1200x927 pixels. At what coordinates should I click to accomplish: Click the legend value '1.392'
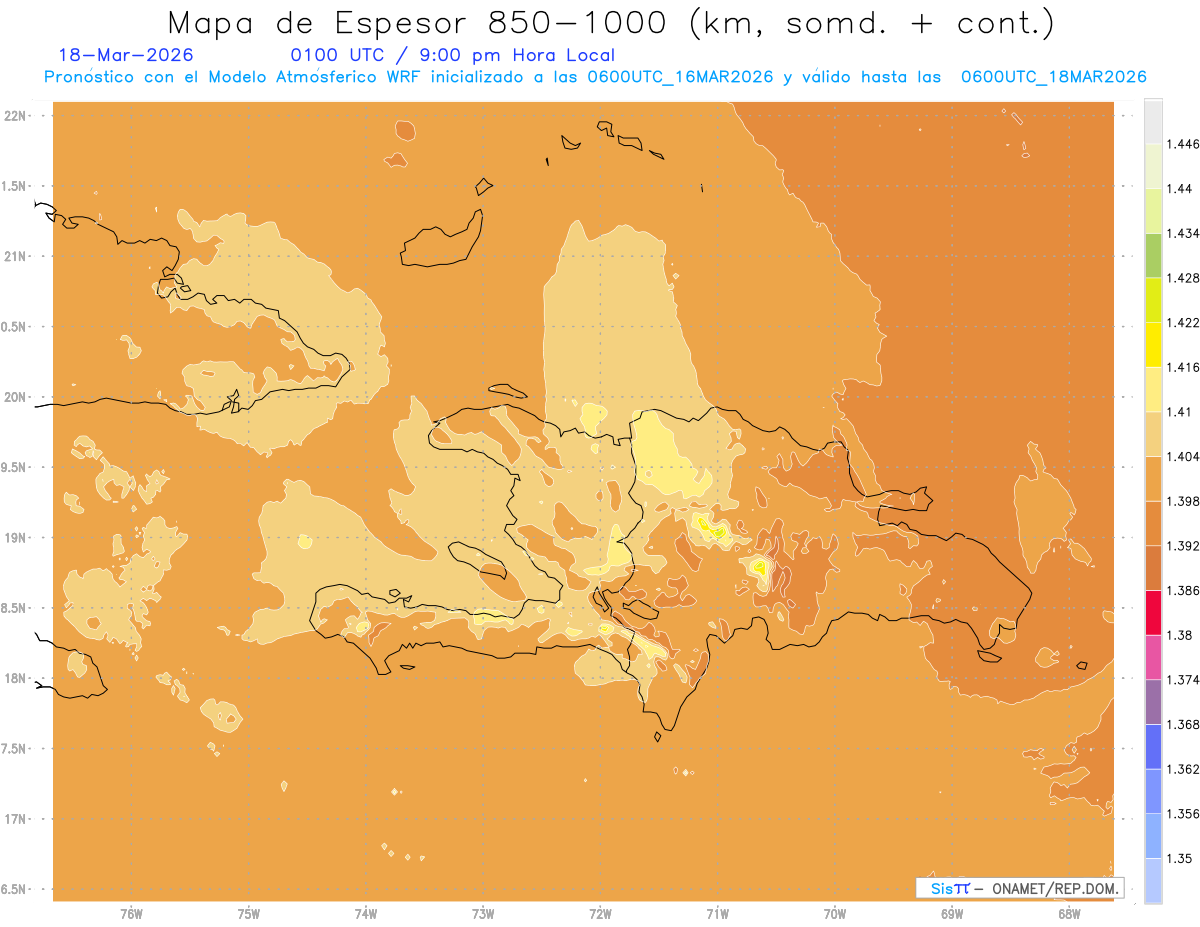[1184, 546]
